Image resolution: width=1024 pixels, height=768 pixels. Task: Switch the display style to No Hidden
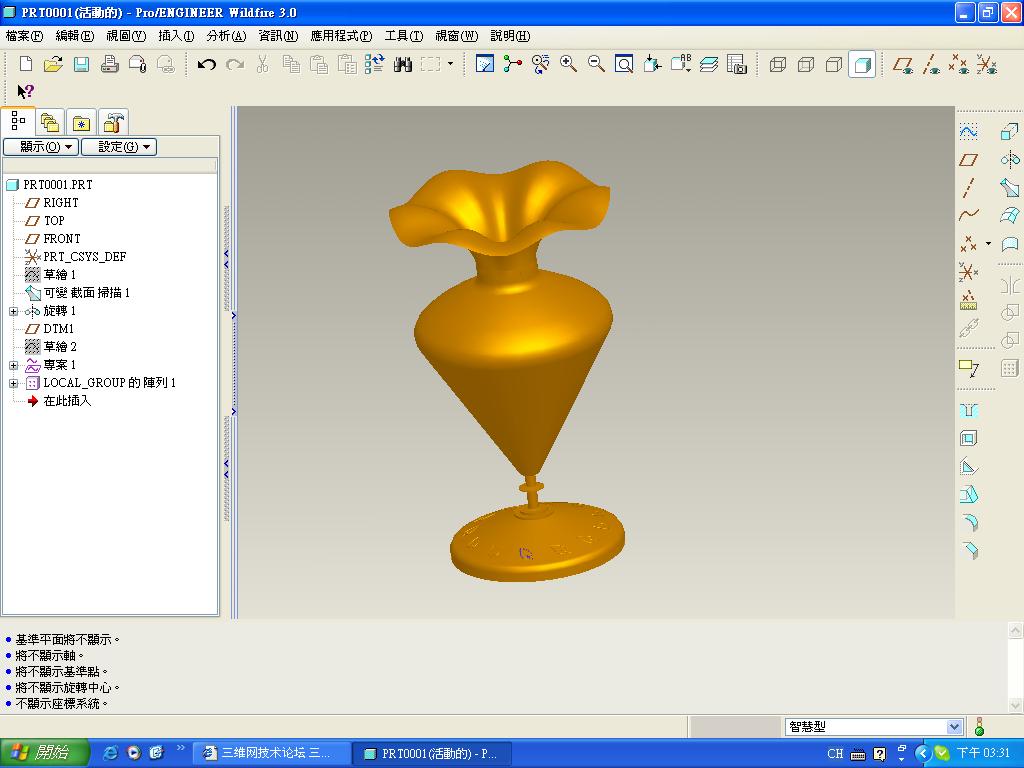[x=834, y=64]
